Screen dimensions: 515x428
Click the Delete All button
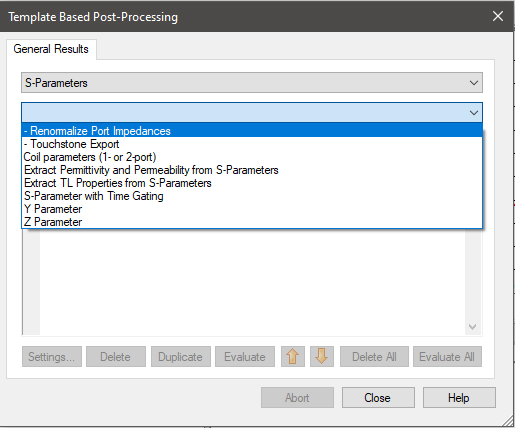coord(374,357)
